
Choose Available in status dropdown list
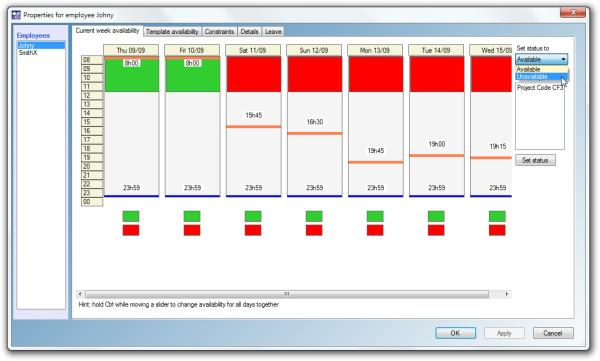coord(541,69)
